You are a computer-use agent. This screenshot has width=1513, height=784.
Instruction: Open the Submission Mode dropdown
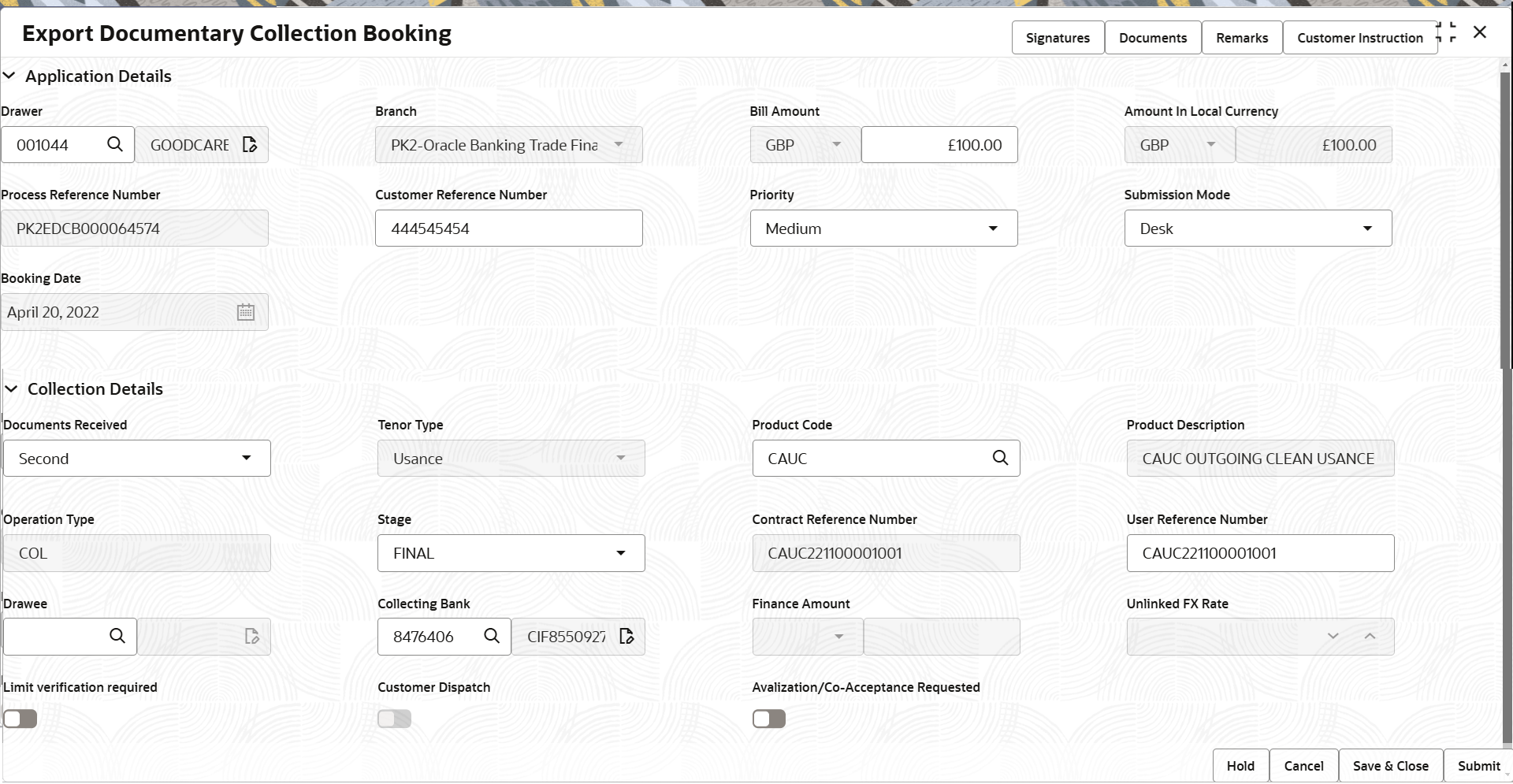(1258, 229)
